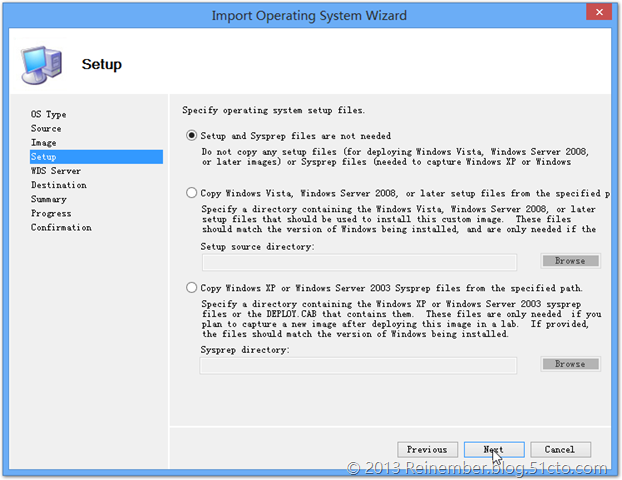Screen dimensions: 622x480
Task: Click the Setup source directory text field
Action: tap(359, 262)
